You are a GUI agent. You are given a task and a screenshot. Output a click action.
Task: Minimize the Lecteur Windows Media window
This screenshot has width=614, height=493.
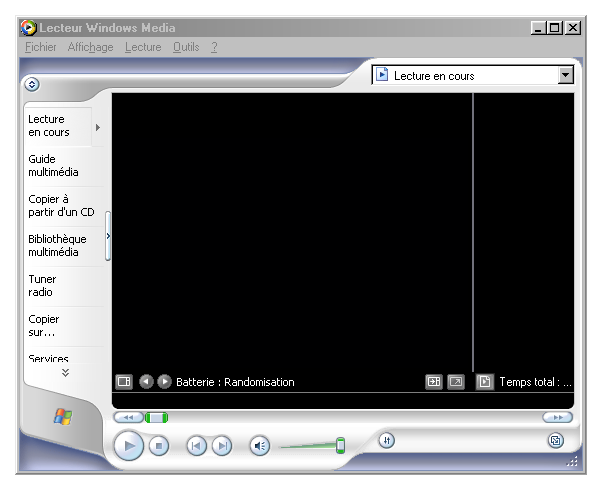pos(538,28)
